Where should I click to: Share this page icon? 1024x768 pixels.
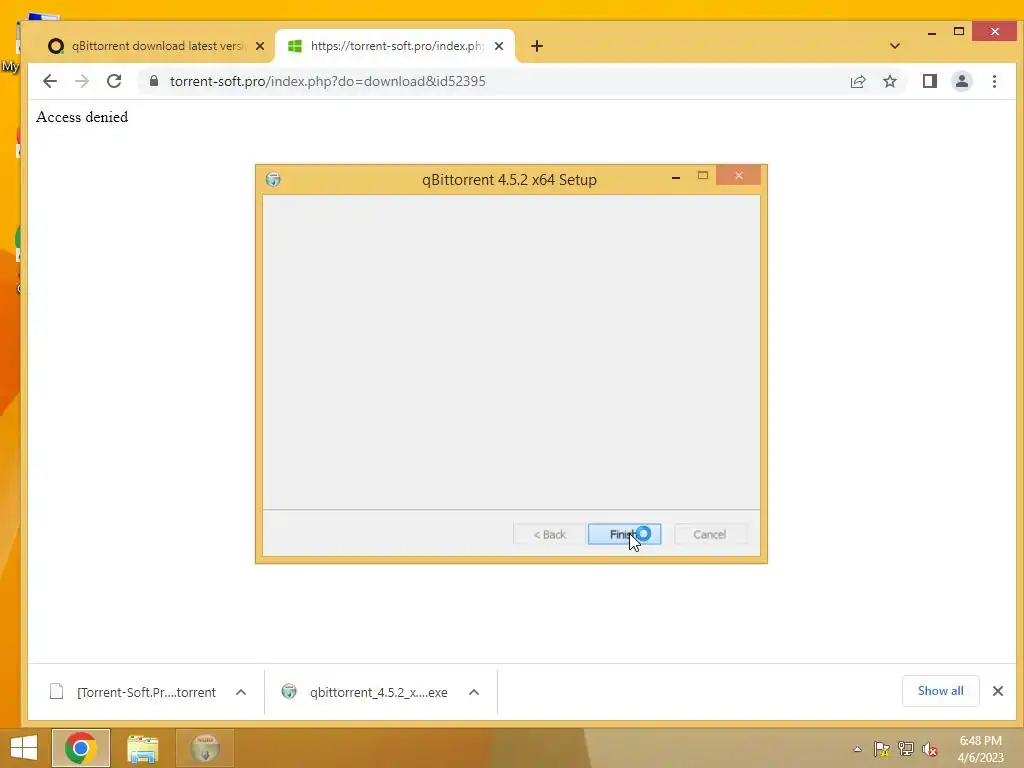tap(858, 81)
